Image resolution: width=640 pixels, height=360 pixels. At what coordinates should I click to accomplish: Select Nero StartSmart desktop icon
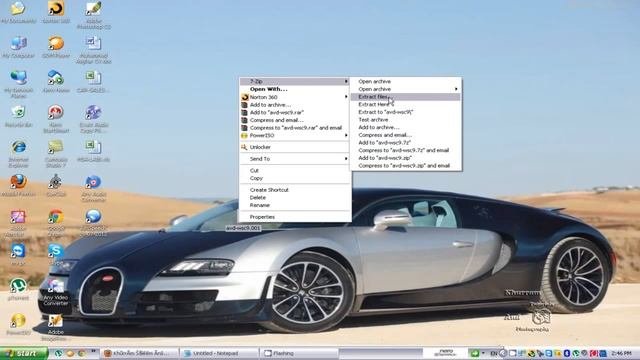pos(56,119)
